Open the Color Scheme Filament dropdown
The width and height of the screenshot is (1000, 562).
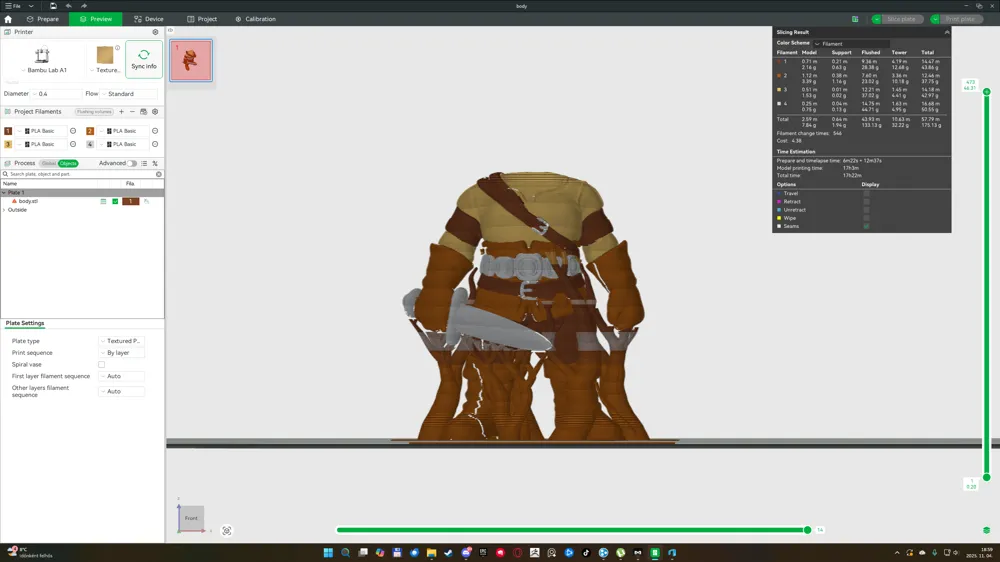coord(851,43)
